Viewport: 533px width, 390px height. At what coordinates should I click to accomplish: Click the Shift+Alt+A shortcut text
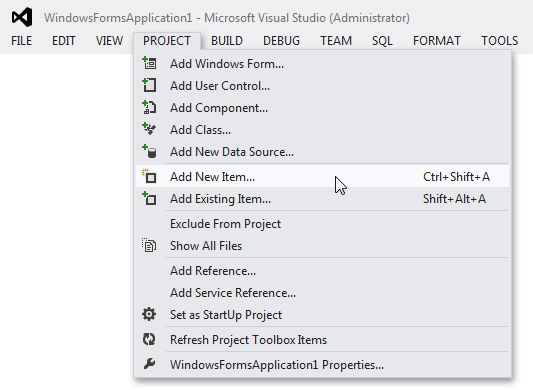pyautogui.click(x=454, y=199)
